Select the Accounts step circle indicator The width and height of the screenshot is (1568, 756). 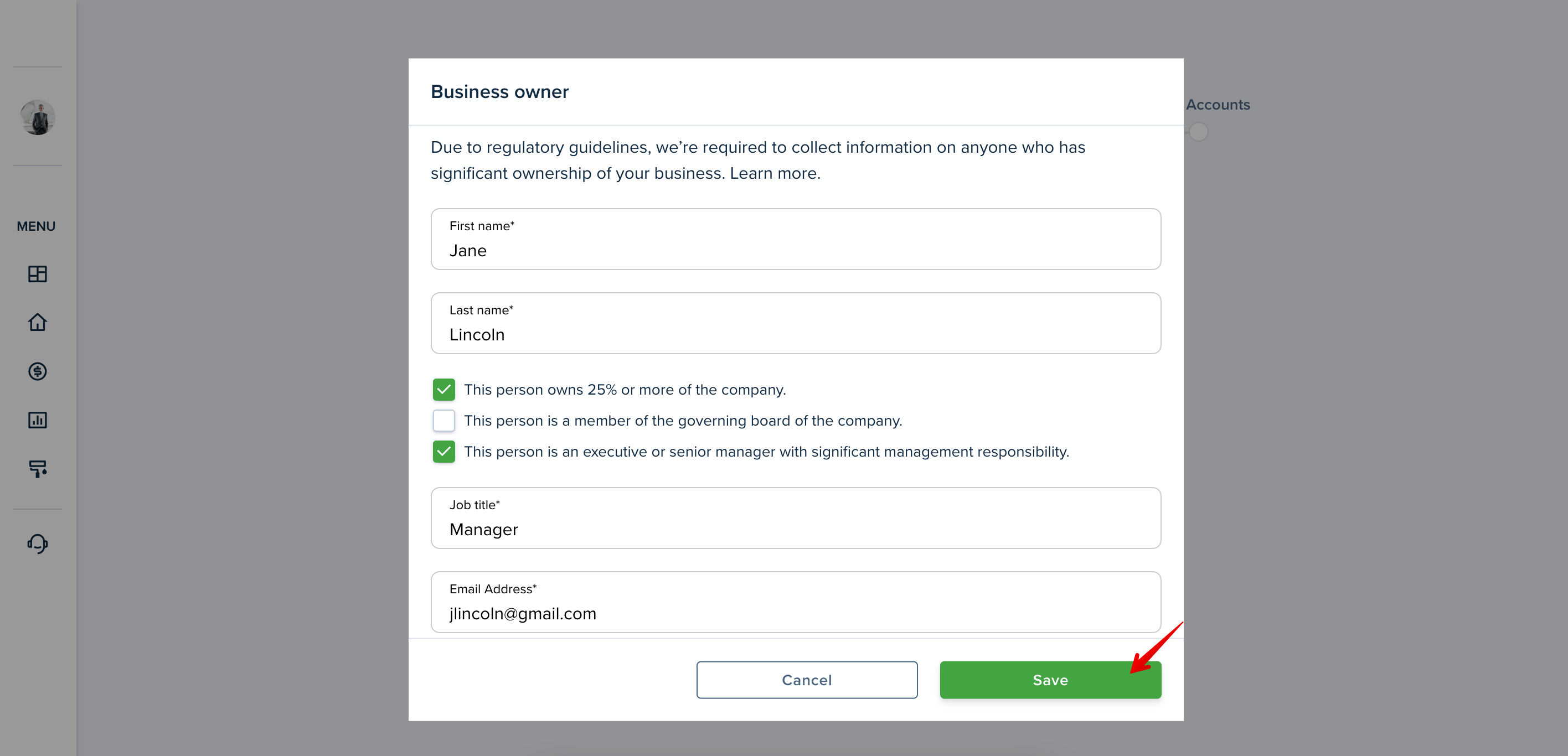tap(1198, 131)
